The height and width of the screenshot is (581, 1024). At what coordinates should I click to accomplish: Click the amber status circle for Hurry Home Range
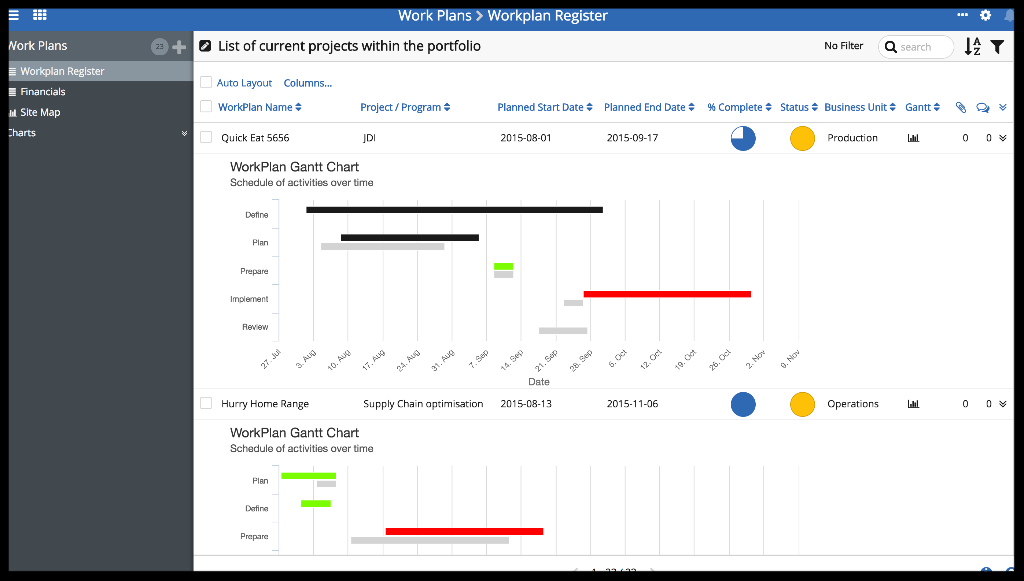[802, 404]
